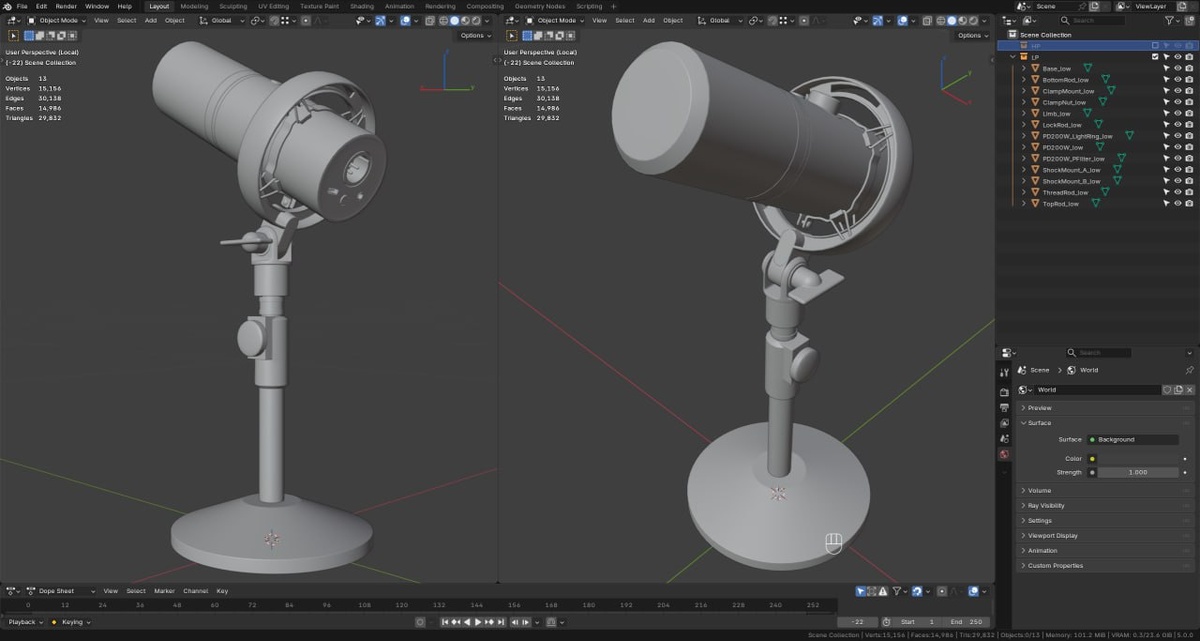Switch to the UV Editing workspace tab
This screenshot has width=1200, height=641.
pos(271,6)
